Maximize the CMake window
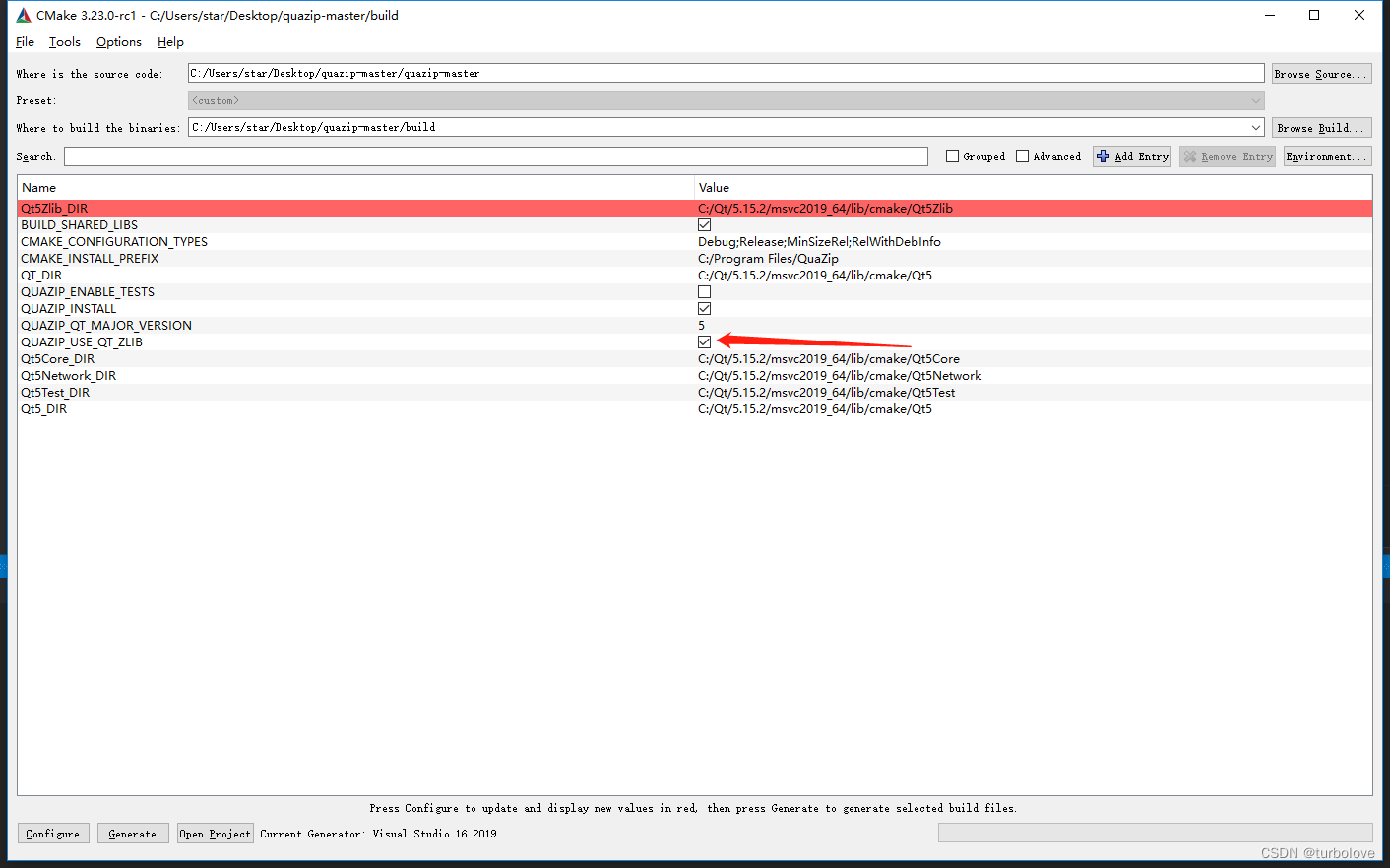Viewport: 1390px width, 868px height. coord(1314,15)
